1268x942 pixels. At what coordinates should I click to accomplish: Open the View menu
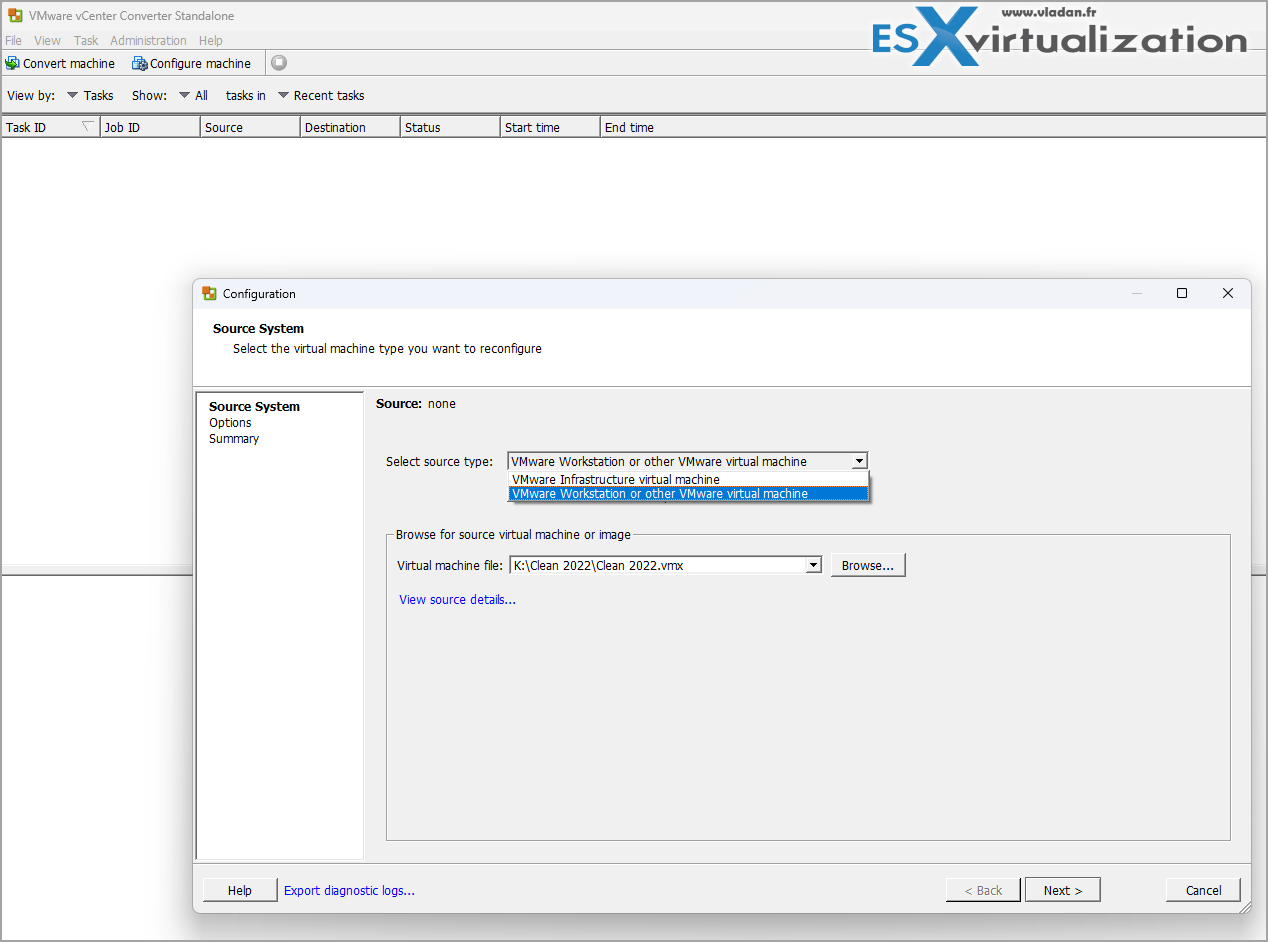coord(47,40)
